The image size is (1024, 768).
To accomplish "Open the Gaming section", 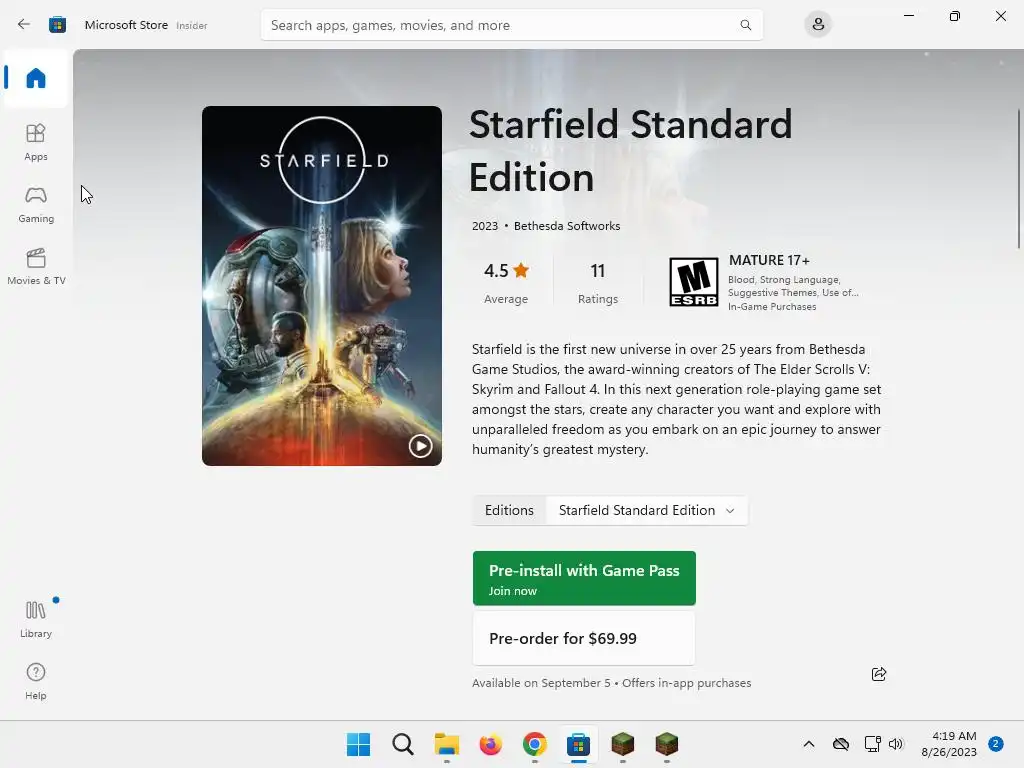I will point(36,204).
